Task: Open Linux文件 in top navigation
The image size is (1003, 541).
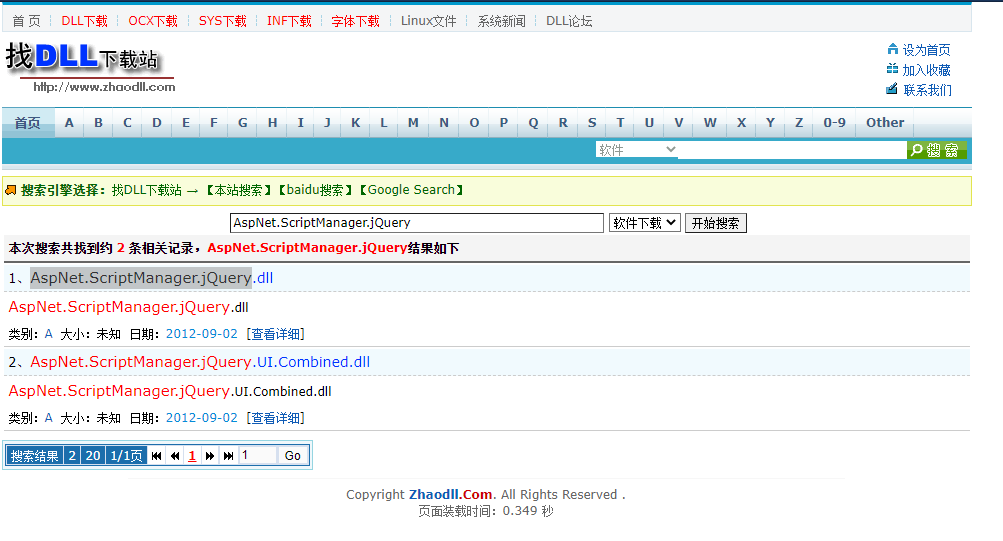Action: pyautogui.click(x=429, y=21)
